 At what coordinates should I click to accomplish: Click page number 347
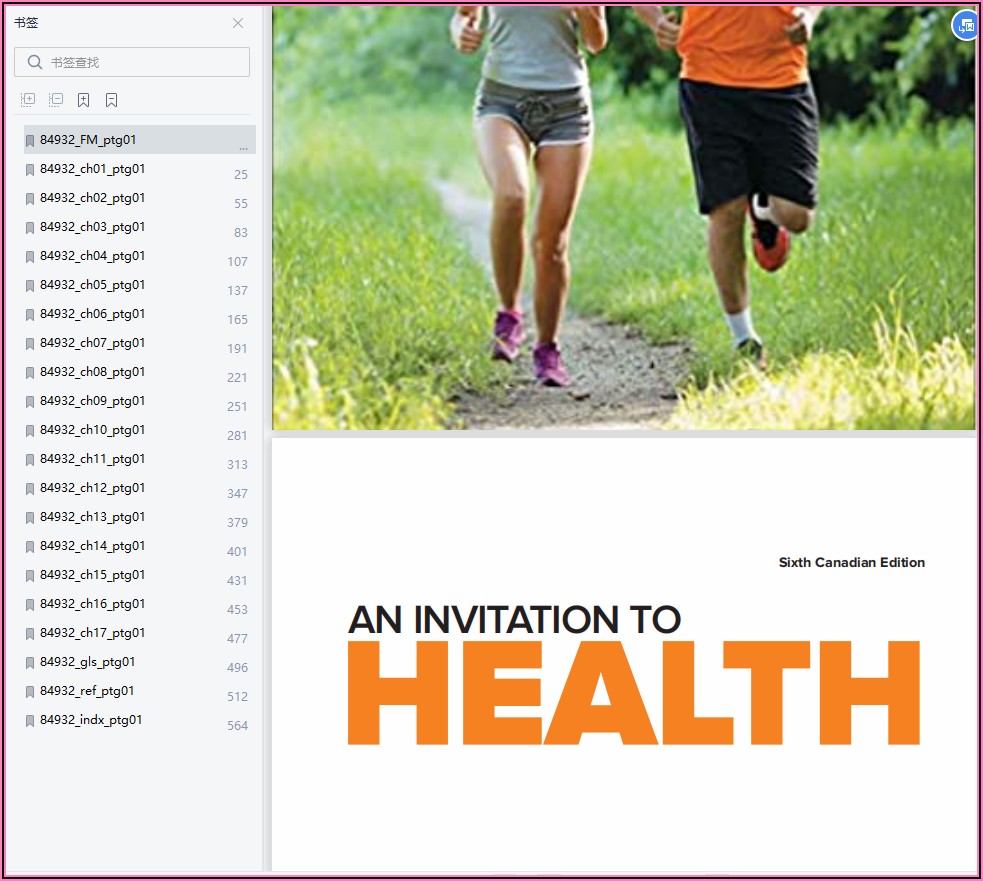click(x=238, y=493)
